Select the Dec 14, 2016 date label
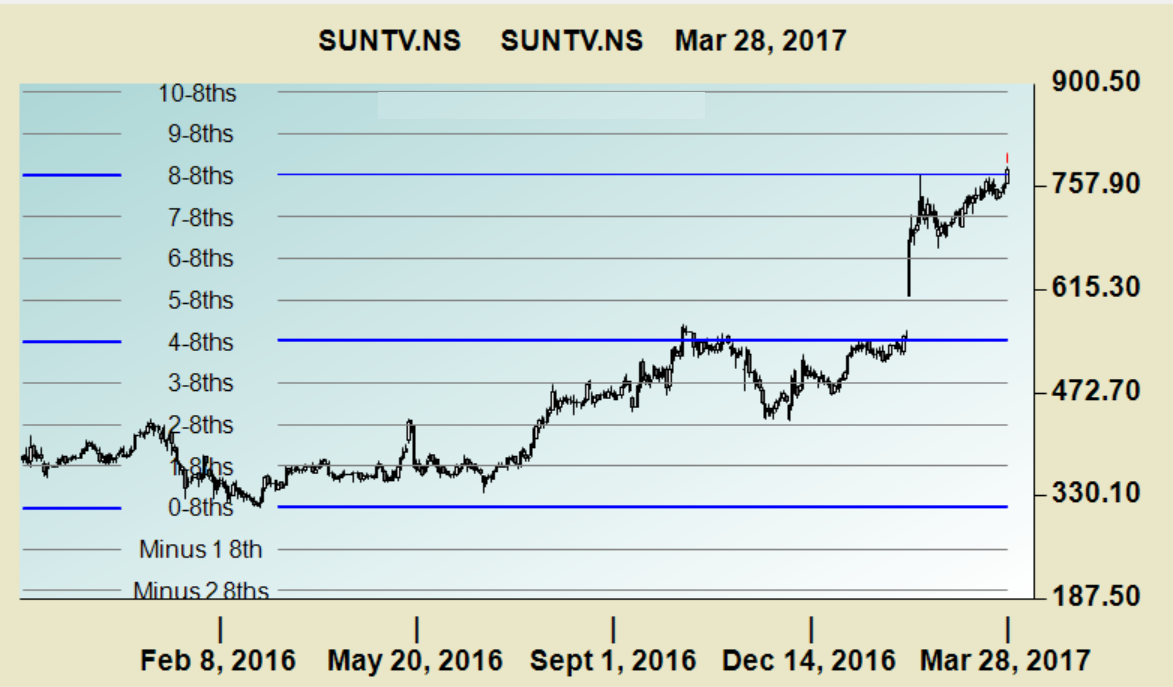 click(x=809, y=661)
